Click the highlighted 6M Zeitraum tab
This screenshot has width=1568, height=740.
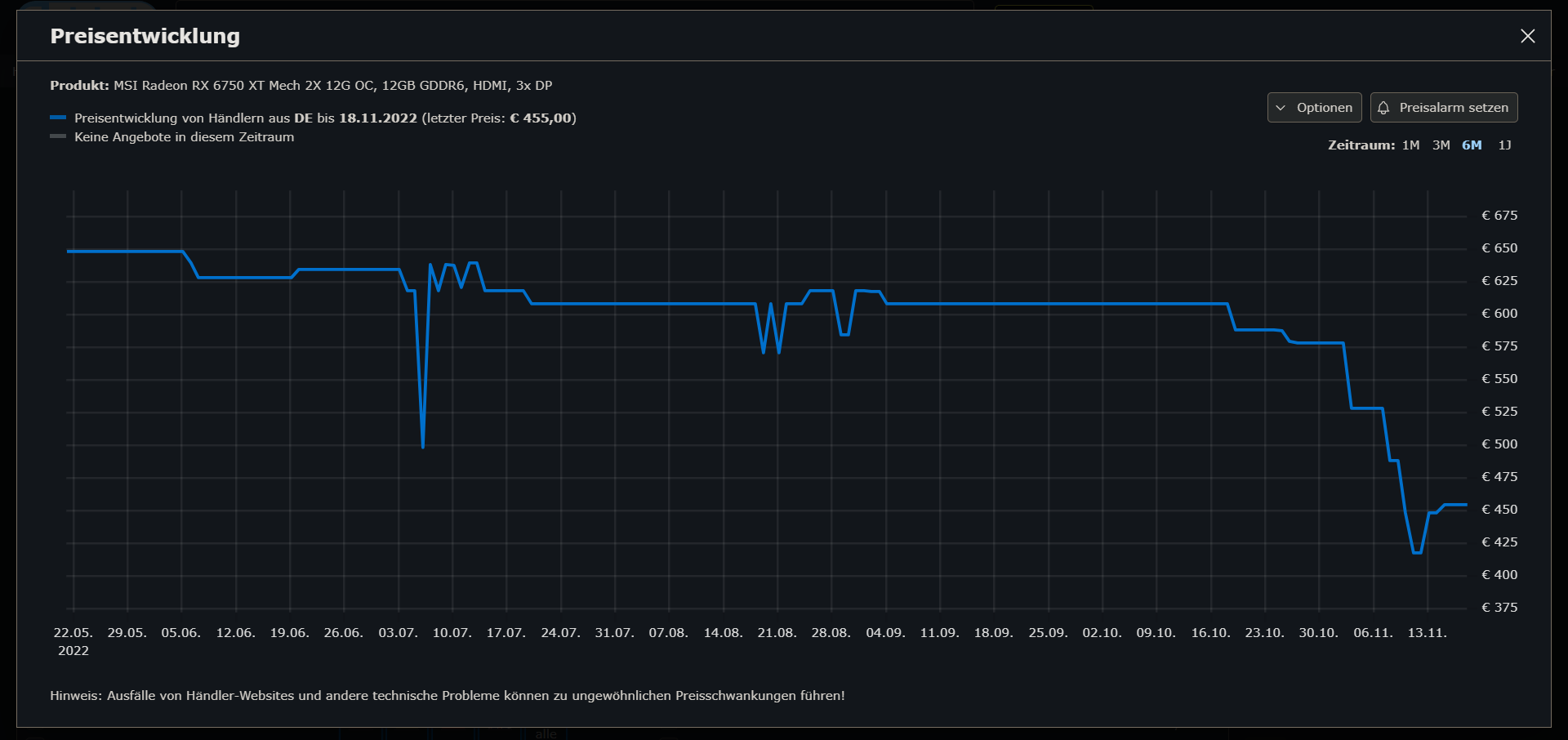1472,145
